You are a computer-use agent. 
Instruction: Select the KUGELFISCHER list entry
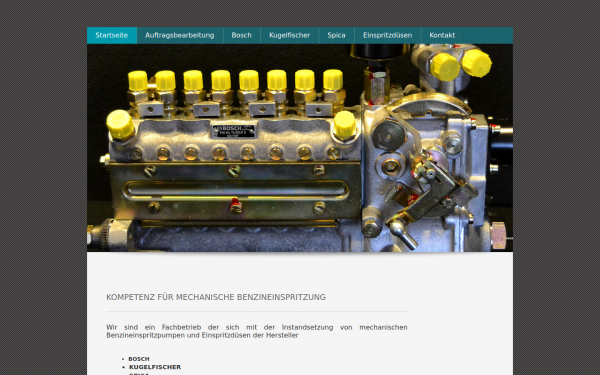coord(155,367)
